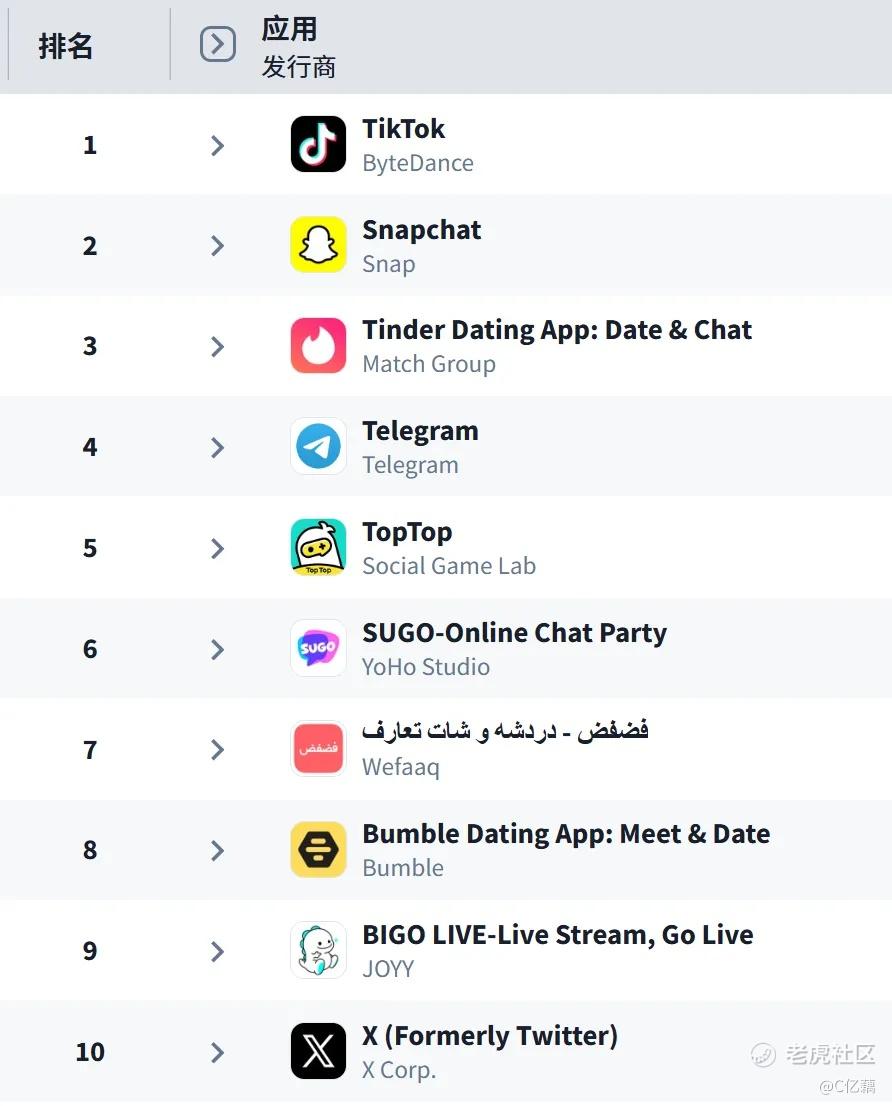892x1106 pixels.
Task: Expand the rank 1 TikTok row chevron
Action: click(217, 145)
